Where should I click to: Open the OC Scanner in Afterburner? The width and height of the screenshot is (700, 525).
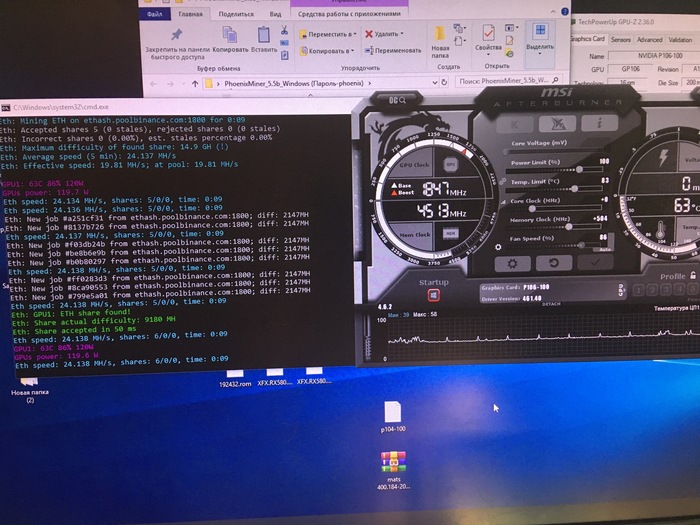(397, 100)
